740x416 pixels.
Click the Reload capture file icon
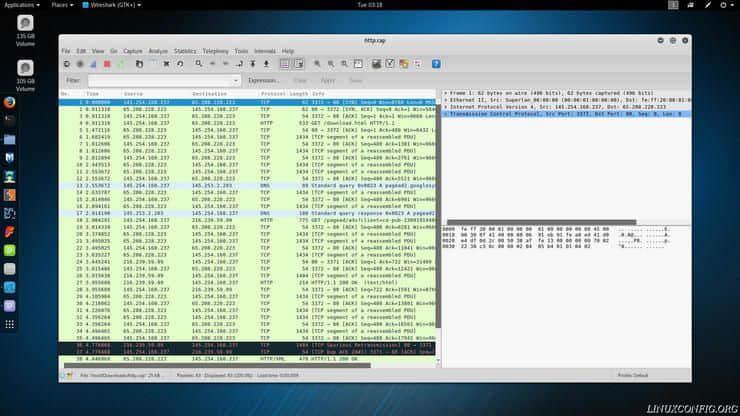[180, 64]
